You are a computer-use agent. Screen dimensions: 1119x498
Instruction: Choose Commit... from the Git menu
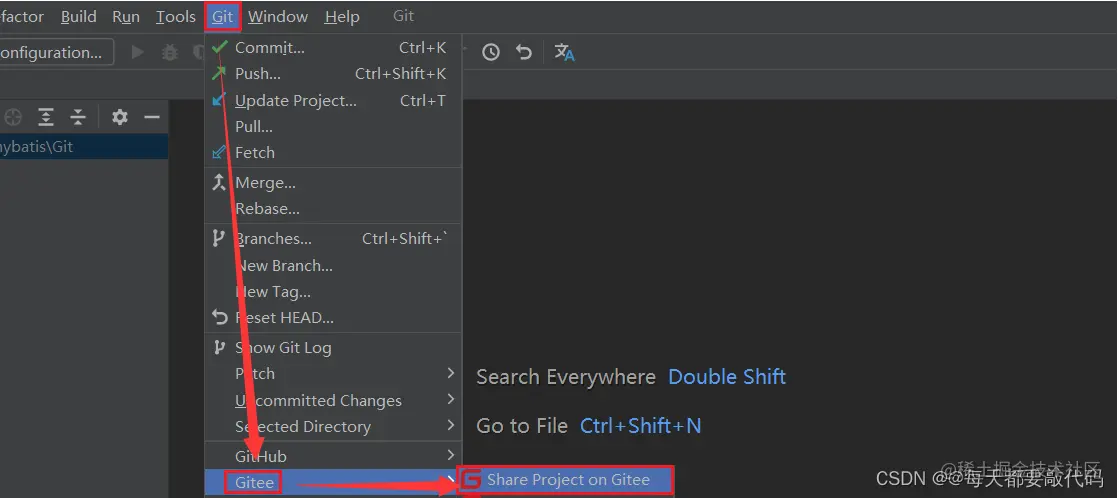click(x=333, y=48)
